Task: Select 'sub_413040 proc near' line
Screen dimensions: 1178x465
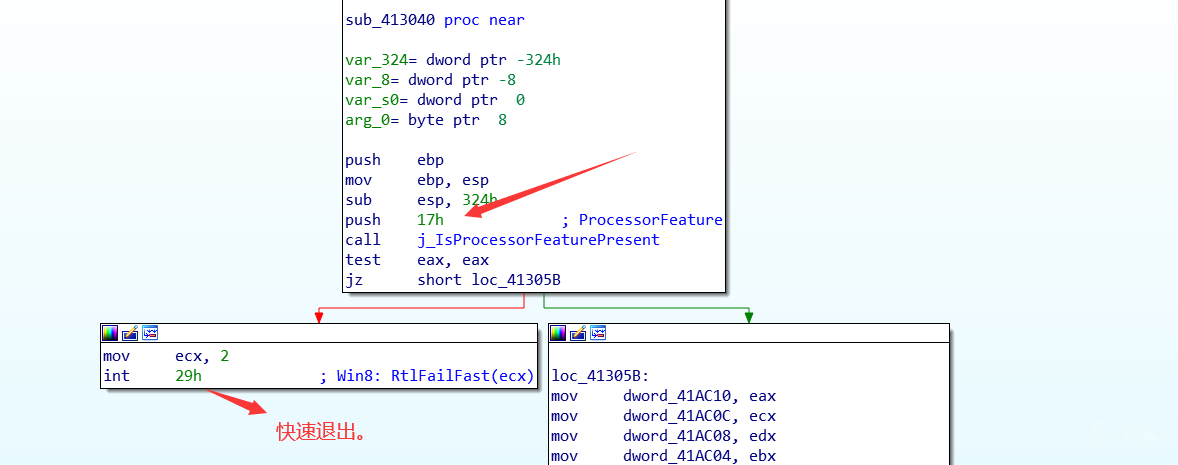Action: click(x=435, y=20)
